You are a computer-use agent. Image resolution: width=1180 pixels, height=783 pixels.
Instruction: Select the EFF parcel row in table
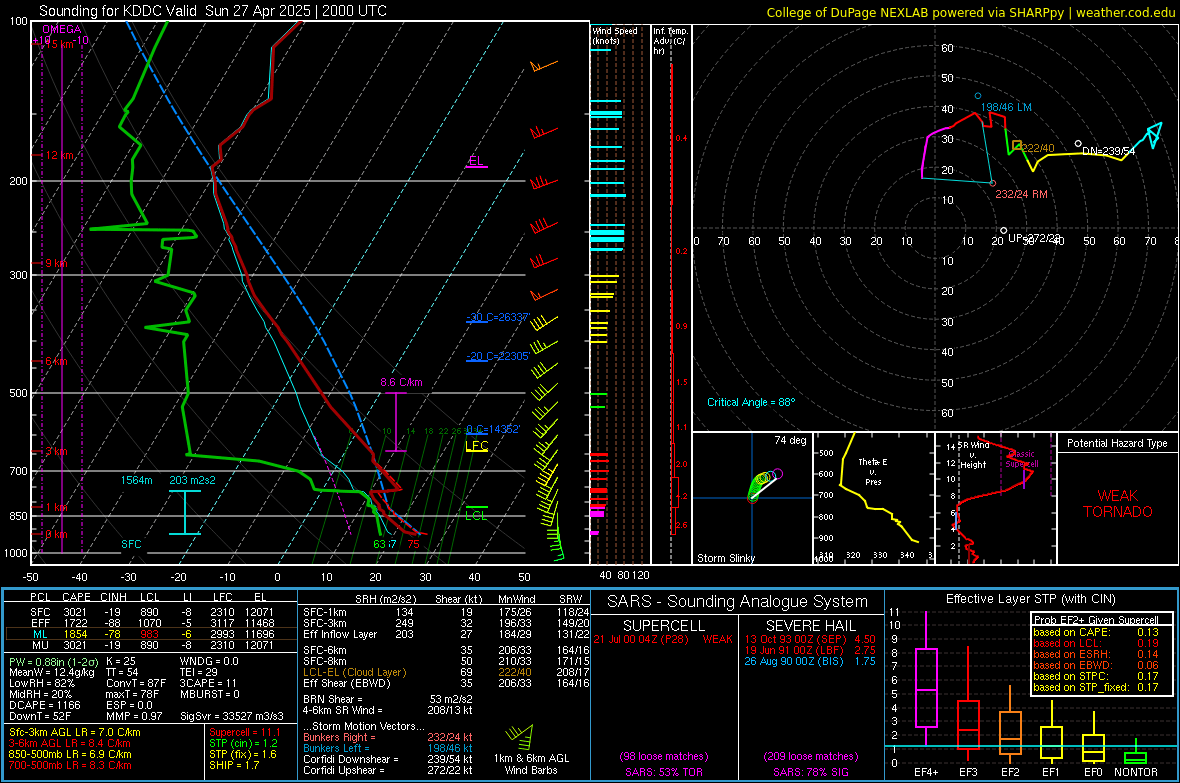151,623
